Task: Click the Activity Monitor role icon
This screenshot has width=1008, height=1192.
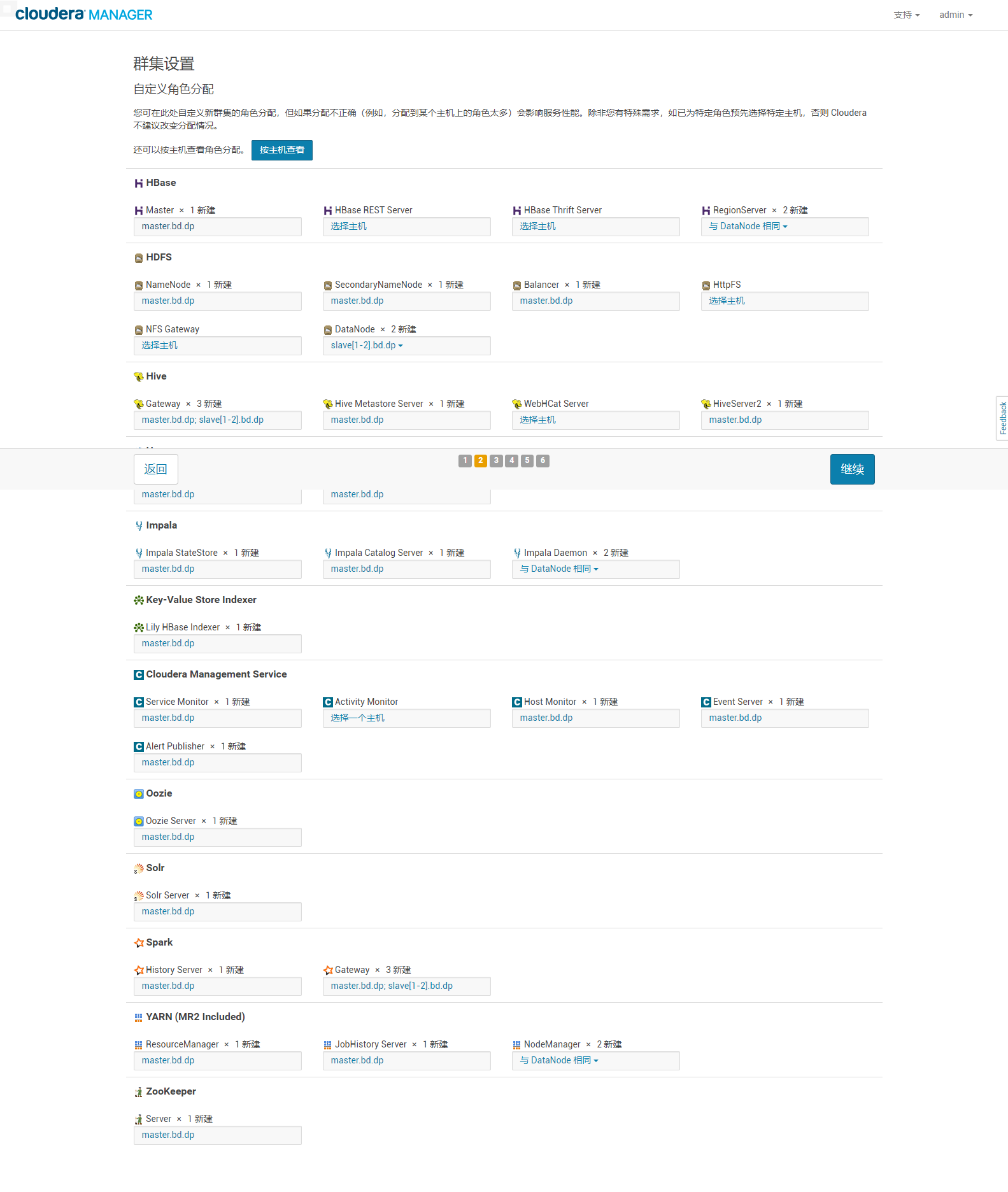Action: [328, 702]
